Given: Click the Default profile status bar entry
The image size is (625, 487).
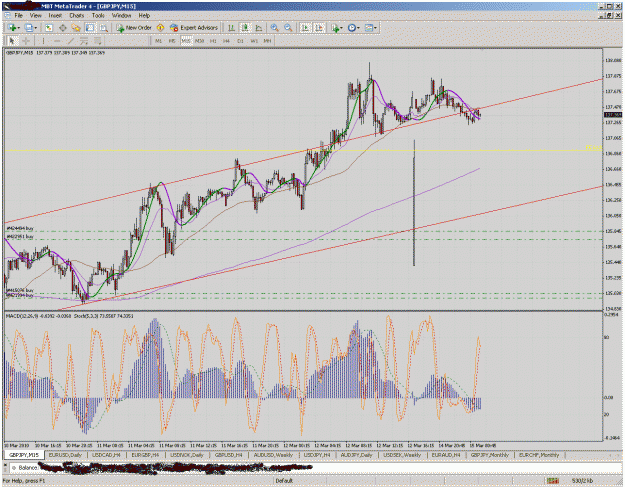Looking at the screenshot, I should (284, 481).
